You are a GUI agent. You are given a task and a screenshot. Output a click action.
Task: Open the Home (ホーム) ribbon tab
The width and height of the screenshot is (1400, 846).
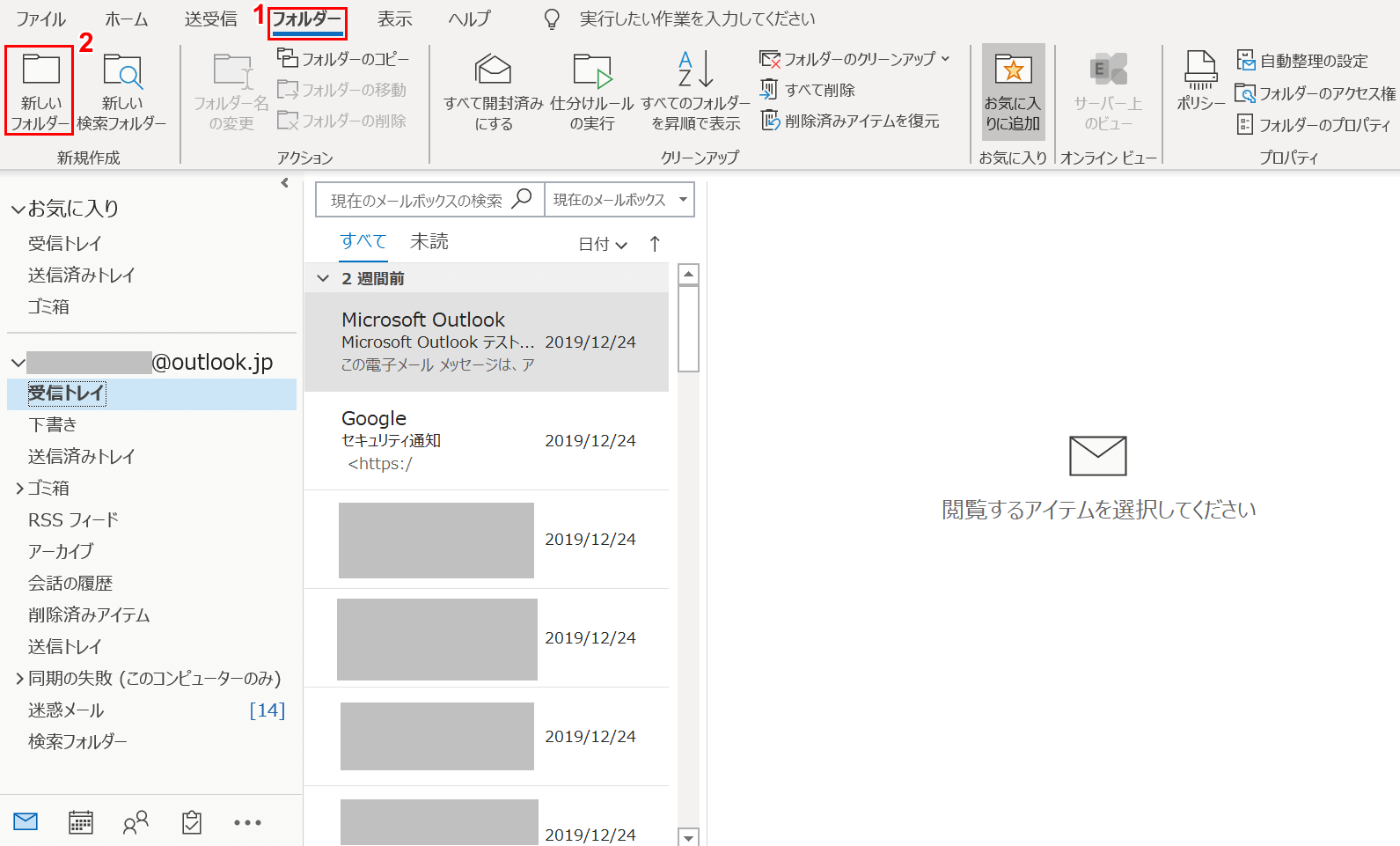pyautogui.click(x=127, y=18)
